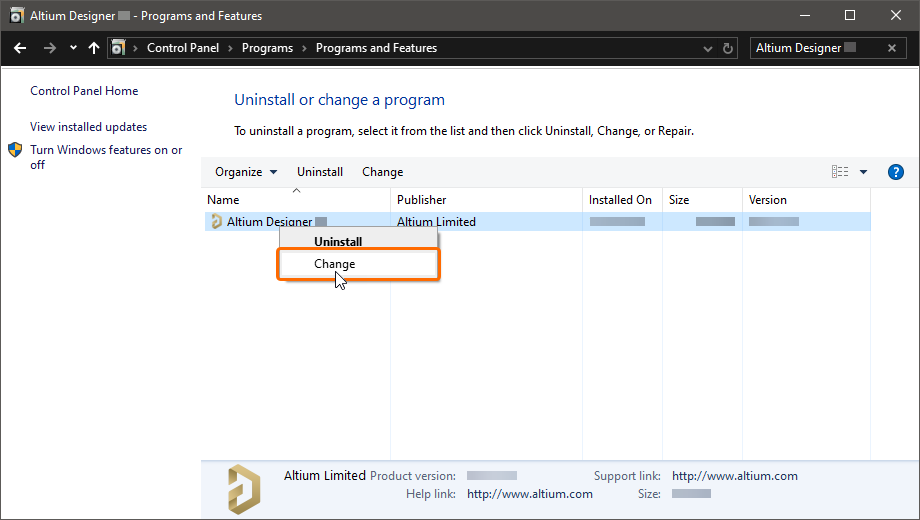This screenshot has width=920, height=520.
Task: Maximize the Programs and Features window
Action: (x=850, y=16)
